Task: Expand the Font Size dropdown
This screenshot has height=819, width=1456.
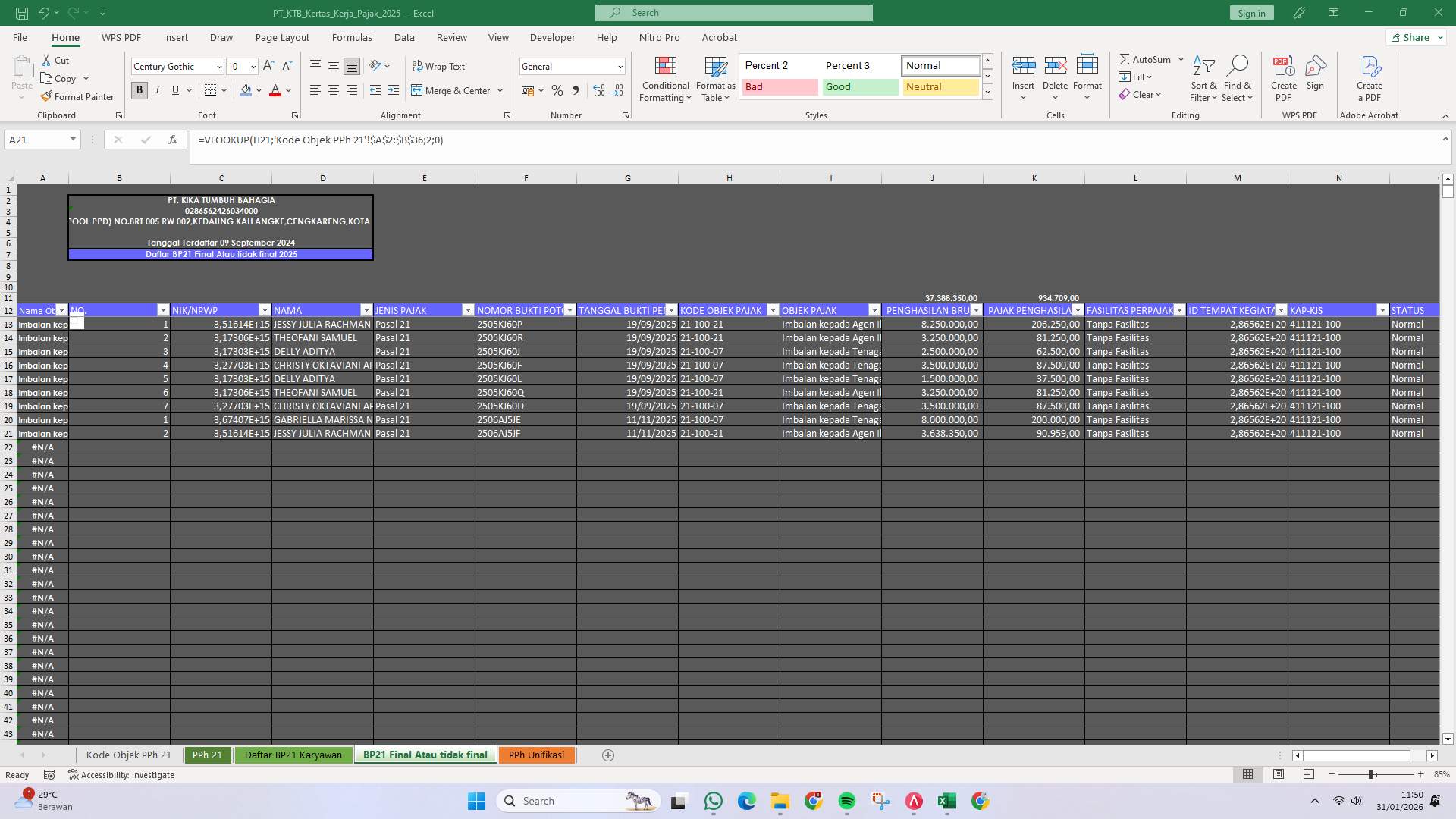Action: (253, 66)
